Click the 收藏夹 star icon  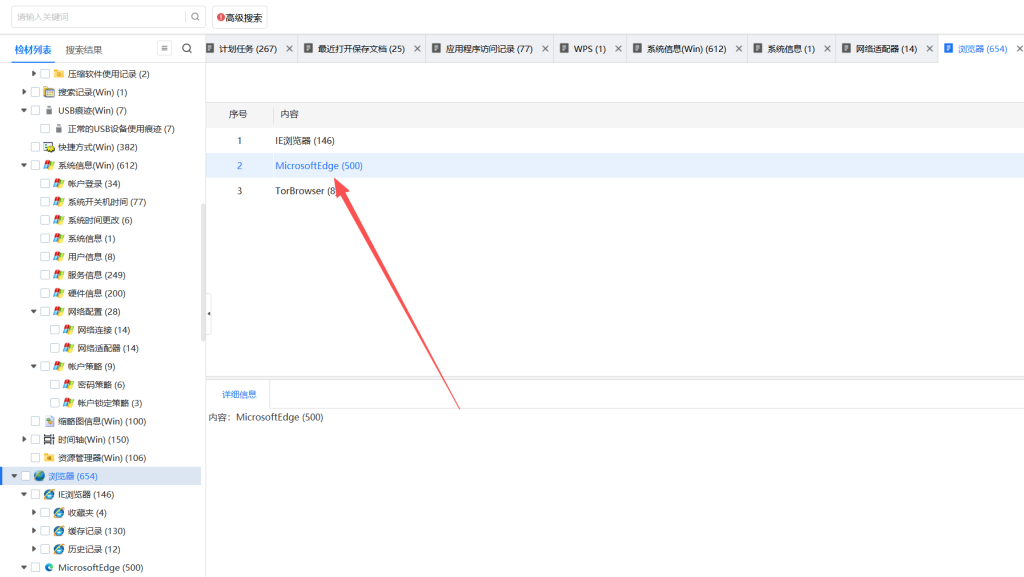point(59,513)
